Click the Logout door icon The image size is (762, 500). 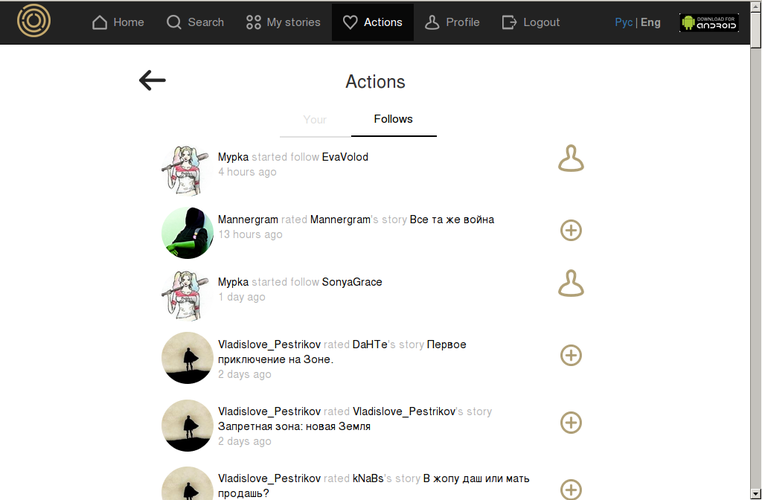(509, 22)
